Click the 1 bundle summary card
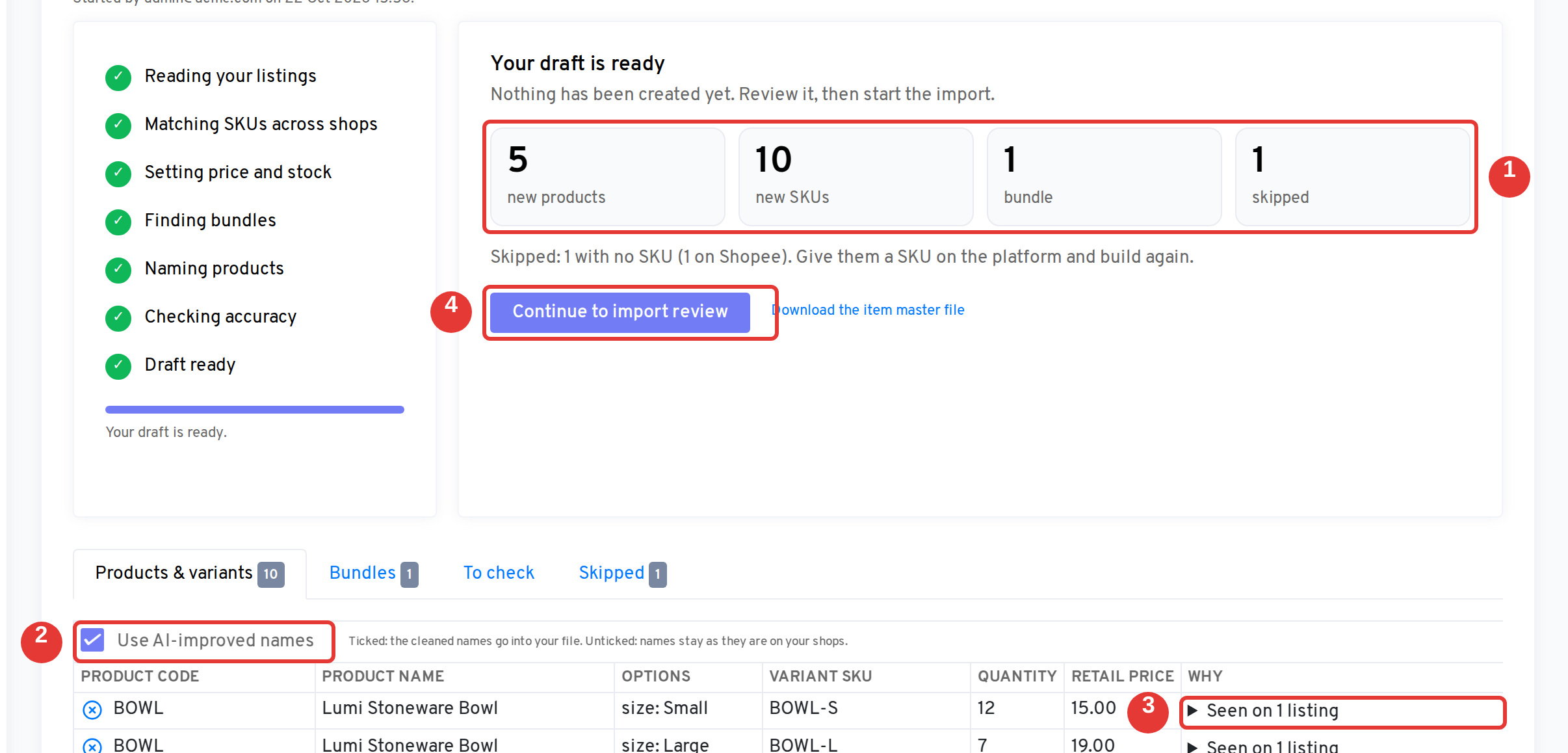This screenshot has width=1568, height=753. tap(1104, 177)
